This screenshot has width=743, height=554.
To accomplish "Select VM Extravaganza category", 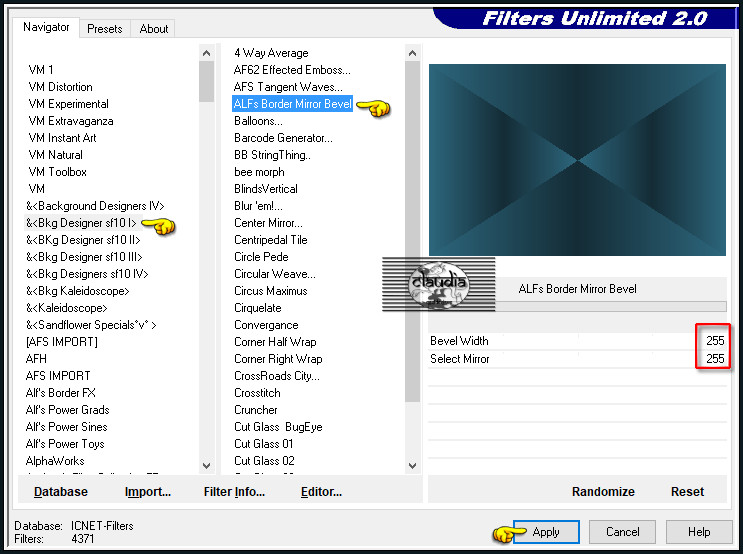I will (71, 121).
